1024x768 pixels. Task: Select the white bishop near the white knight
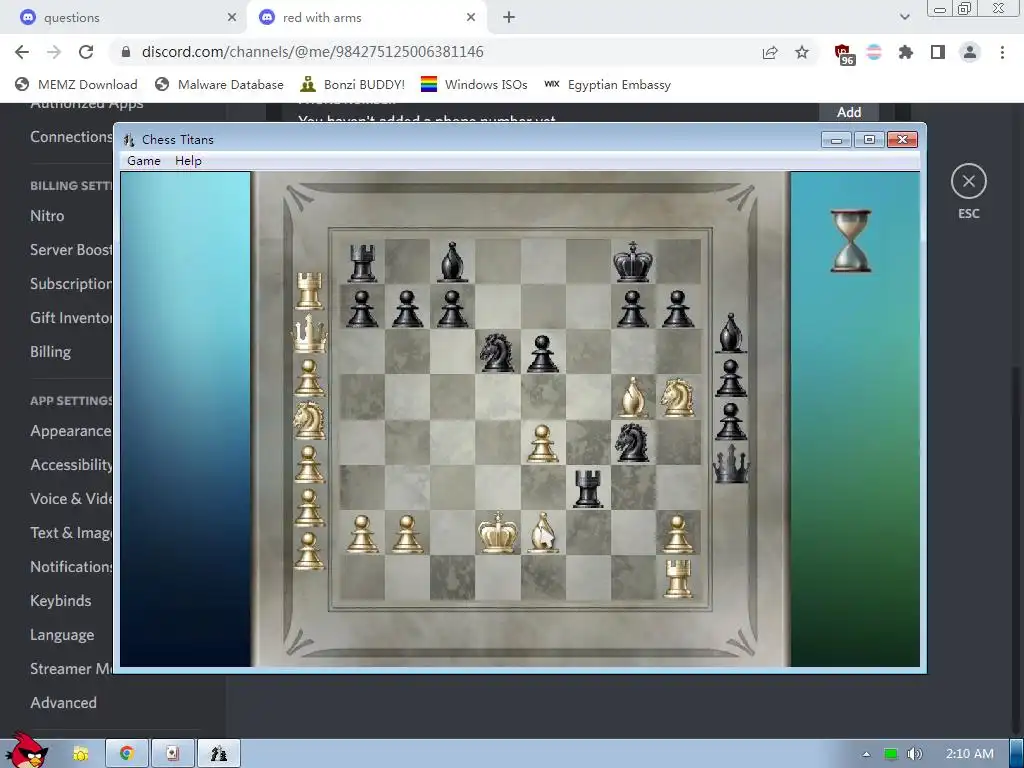(x=633, y=397)
